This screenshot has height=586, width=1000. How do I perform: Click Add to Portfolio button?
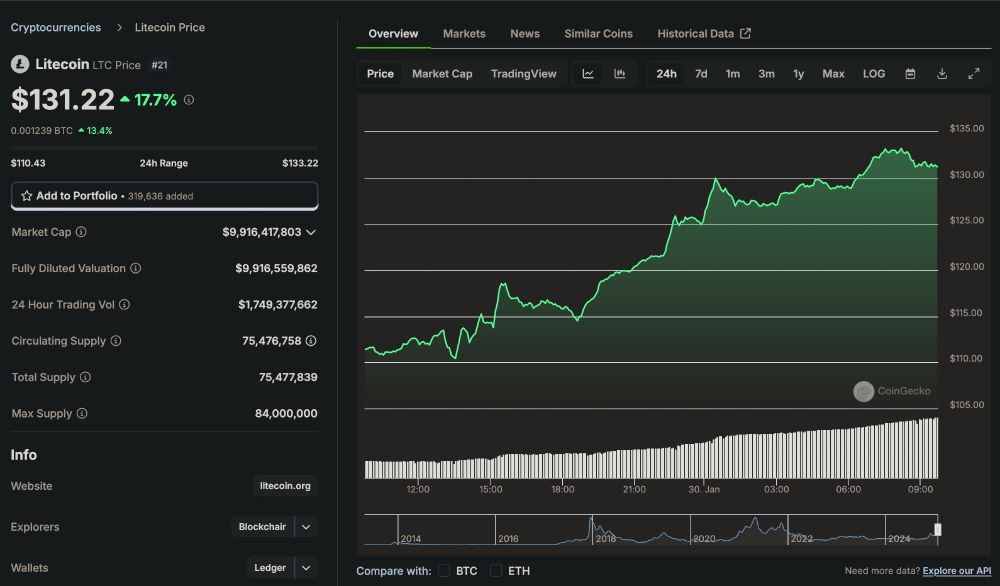click(x=165, y=196)
